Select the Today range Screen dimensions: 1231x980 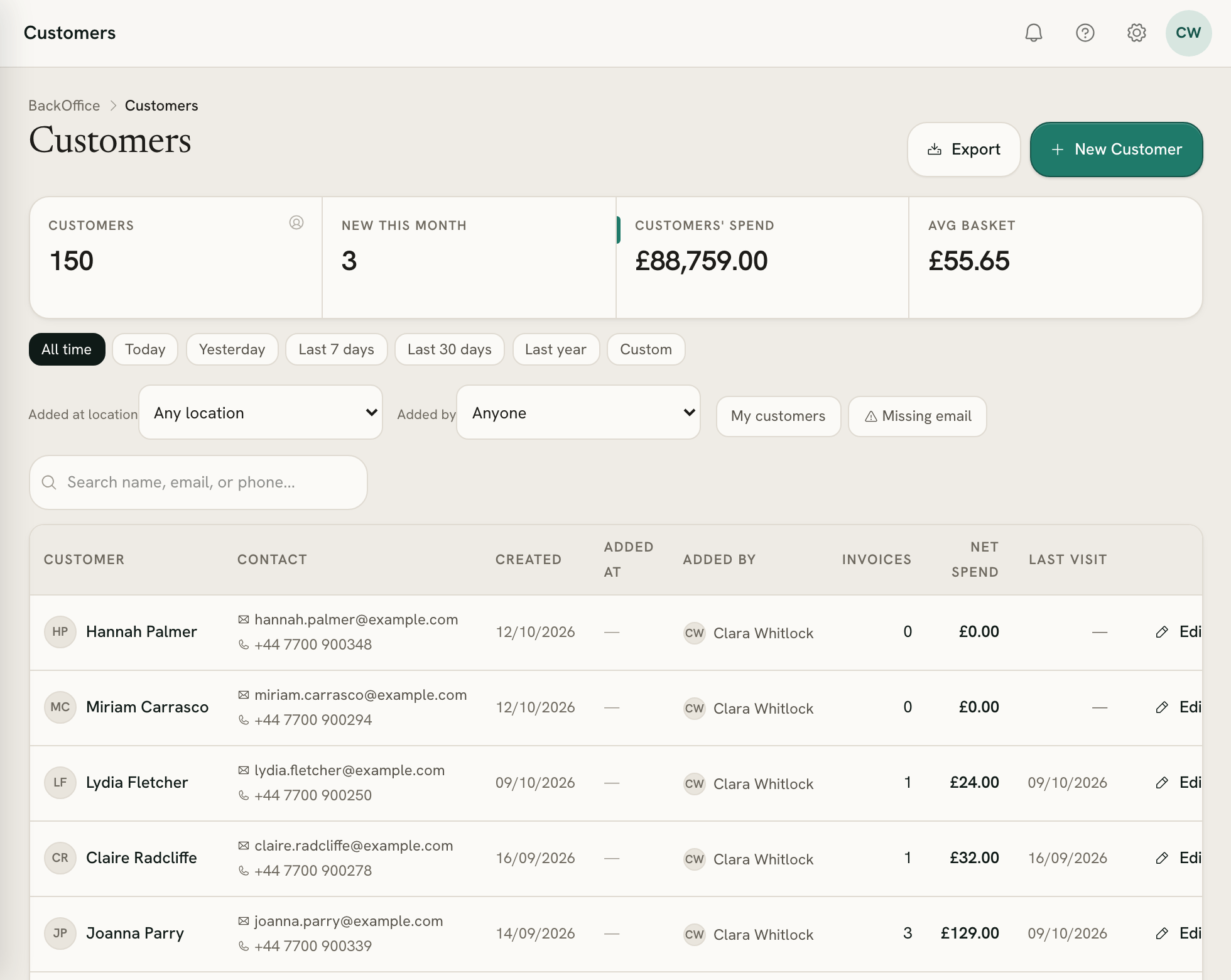(145, 349)
